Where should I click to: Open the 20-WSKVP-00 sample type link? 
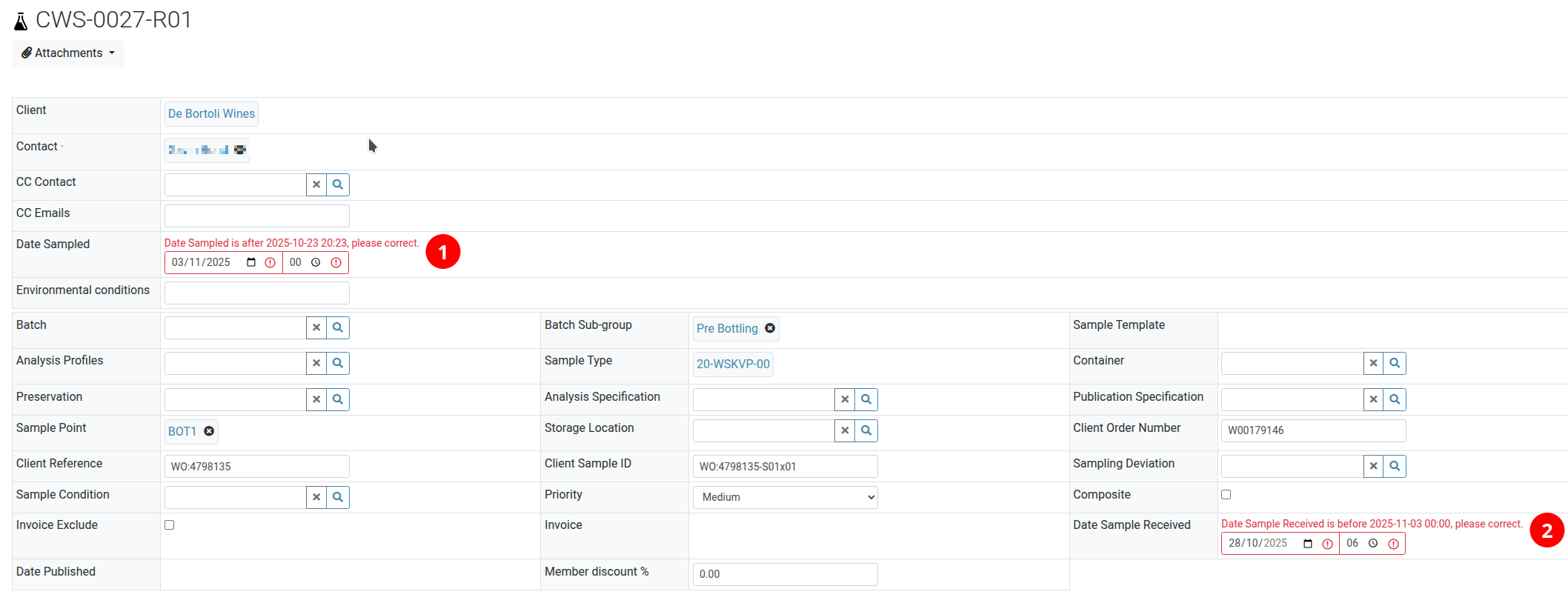(x=733, y=364)
